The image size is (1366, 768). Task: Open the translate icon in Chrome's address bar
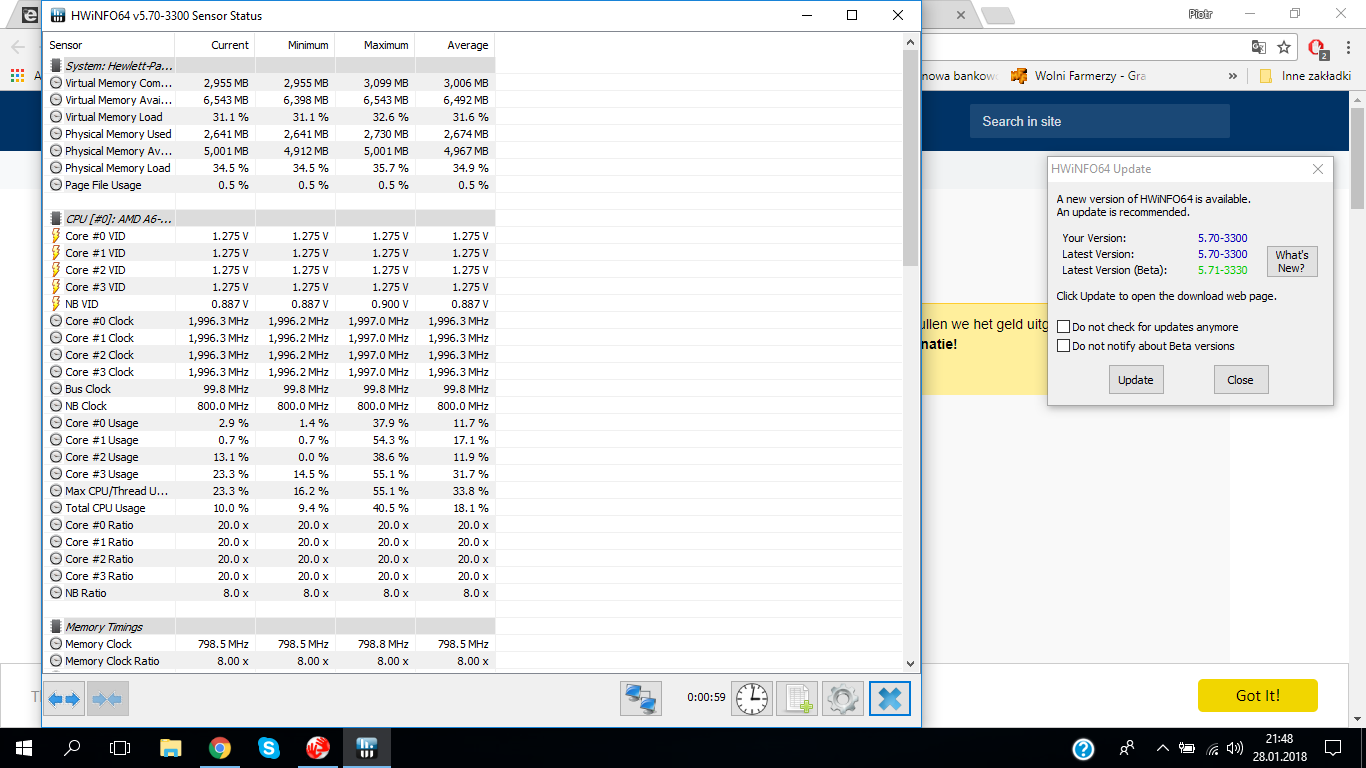pyautogui.click(x=1259, y=47)
